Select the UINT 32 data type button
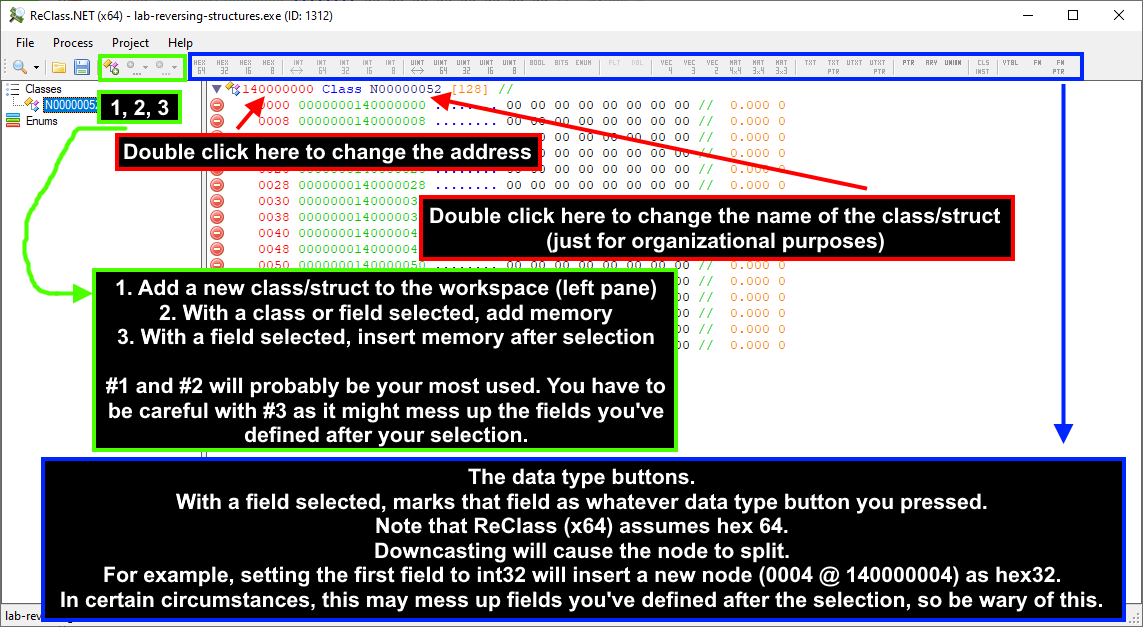Image resolution: width=1143 pixels, height=627 pixels. 464,67
